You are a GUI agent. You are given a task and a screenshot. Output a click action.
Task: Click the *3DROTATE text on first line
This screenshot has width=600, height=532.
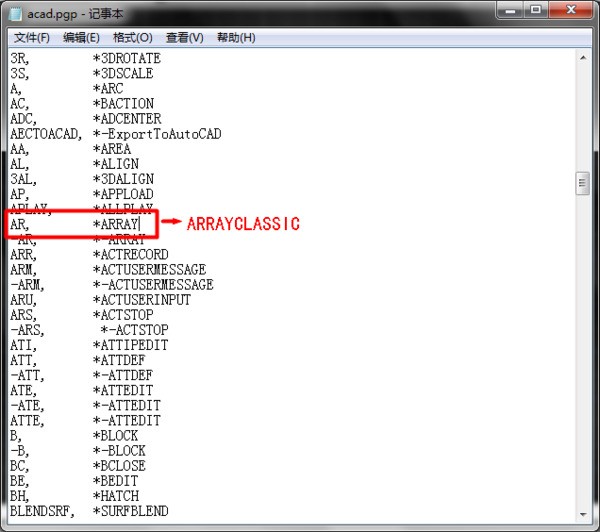click(126, 59)
